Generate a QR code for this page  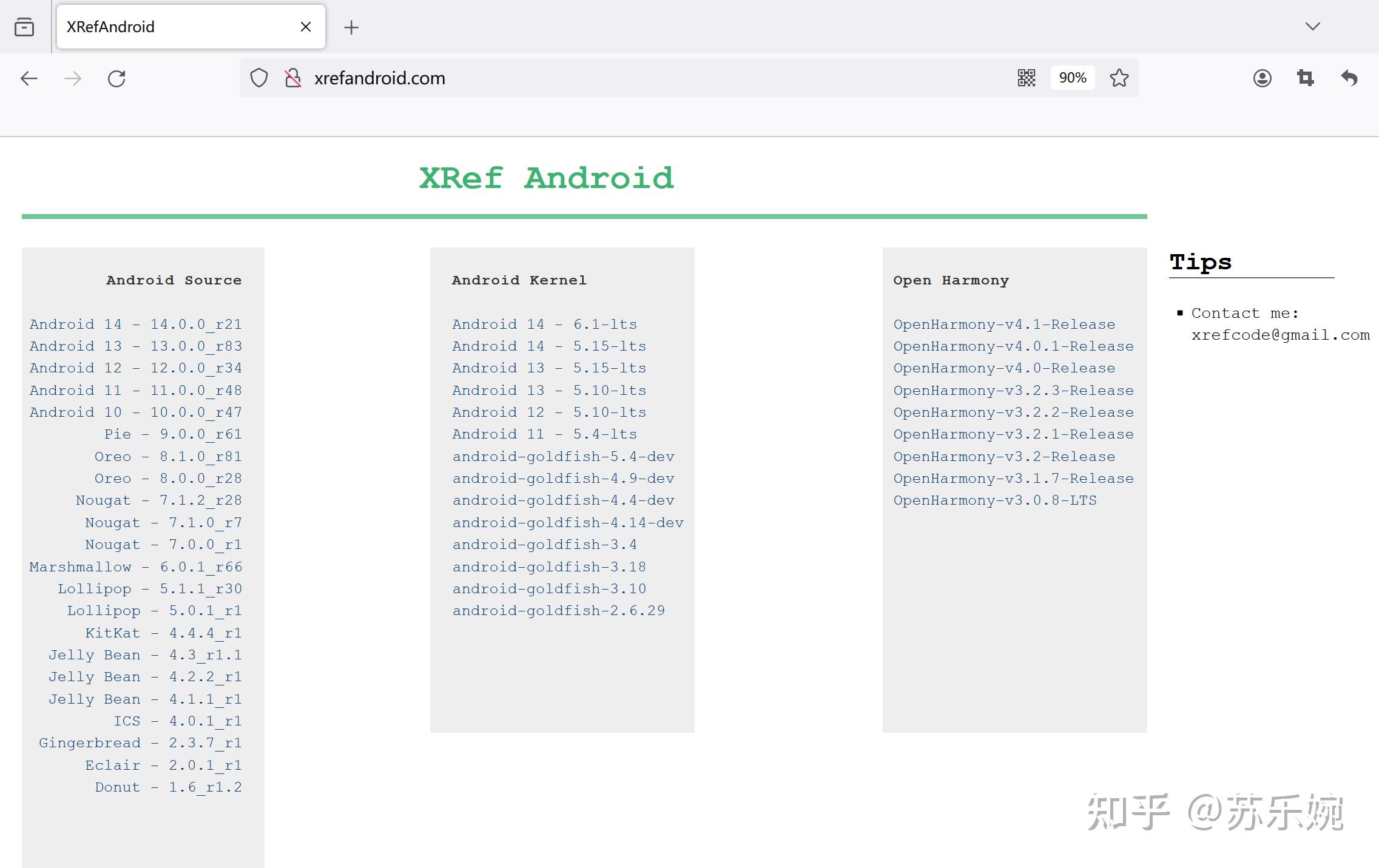[1027, 77]
